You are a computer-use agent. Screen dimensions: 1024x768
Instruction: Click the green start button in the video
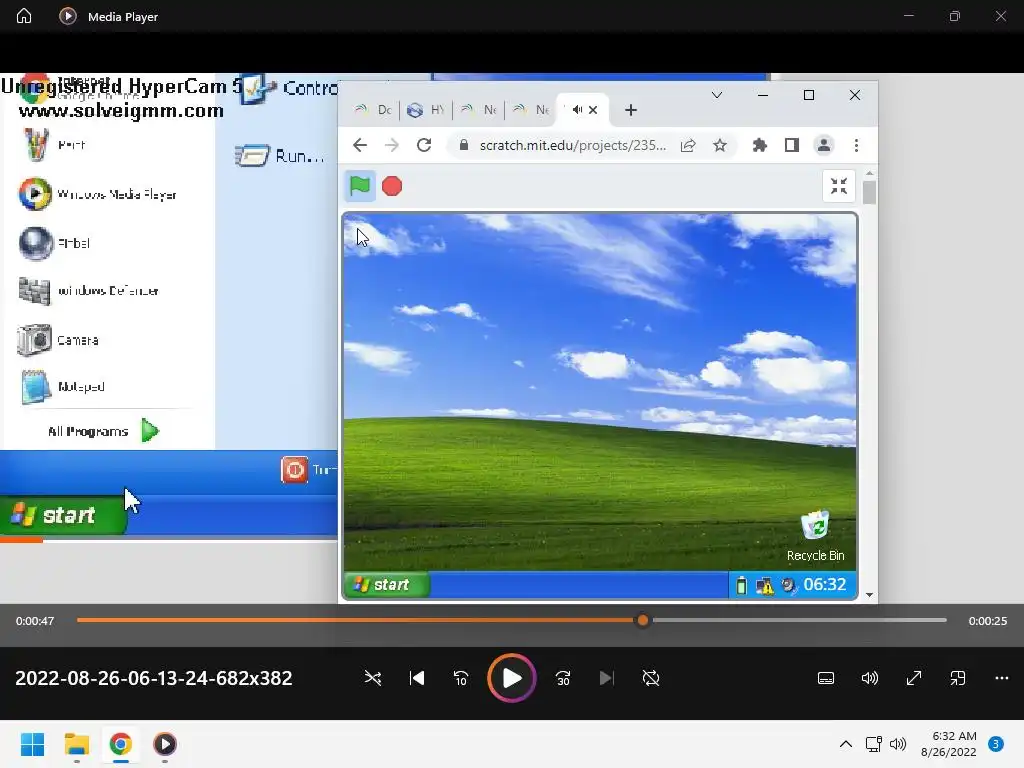coord(63,515)
